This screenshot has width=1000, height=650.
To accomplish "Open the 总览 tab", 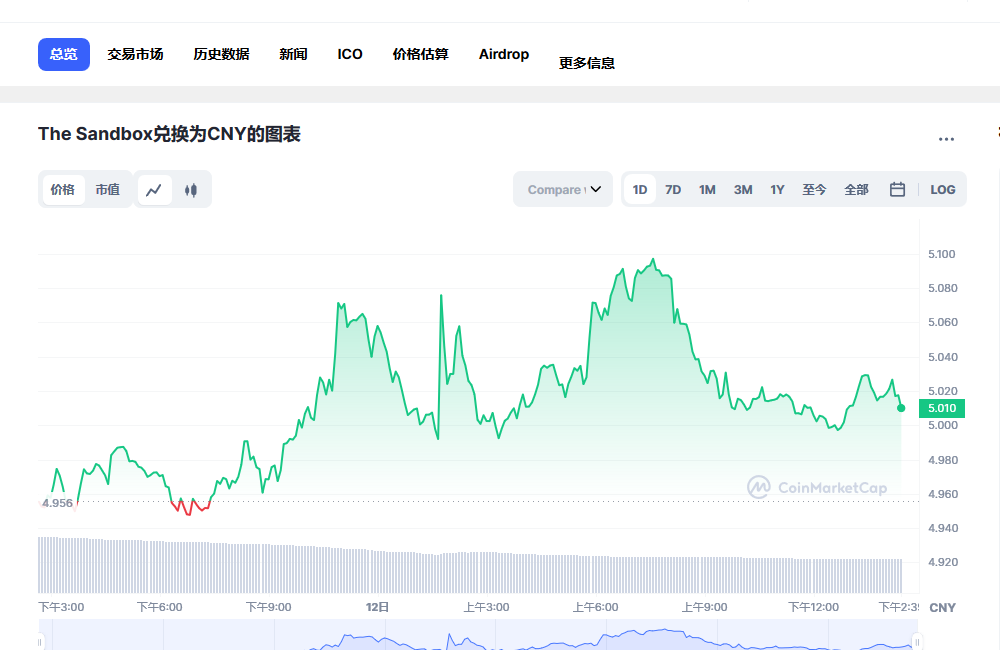I will click(x=64, y=54).
